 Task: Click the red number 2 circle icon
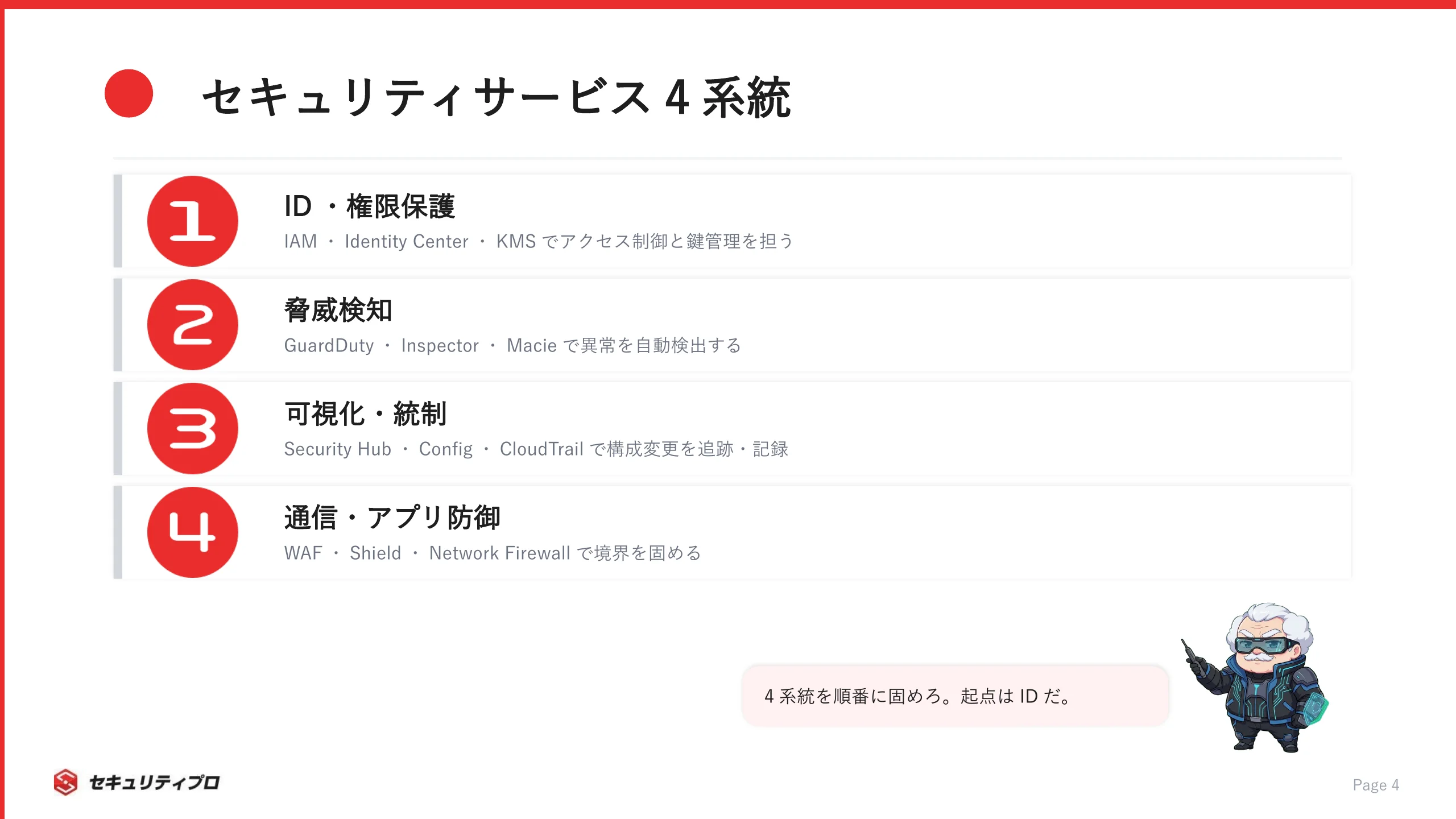tap(192, 325)
